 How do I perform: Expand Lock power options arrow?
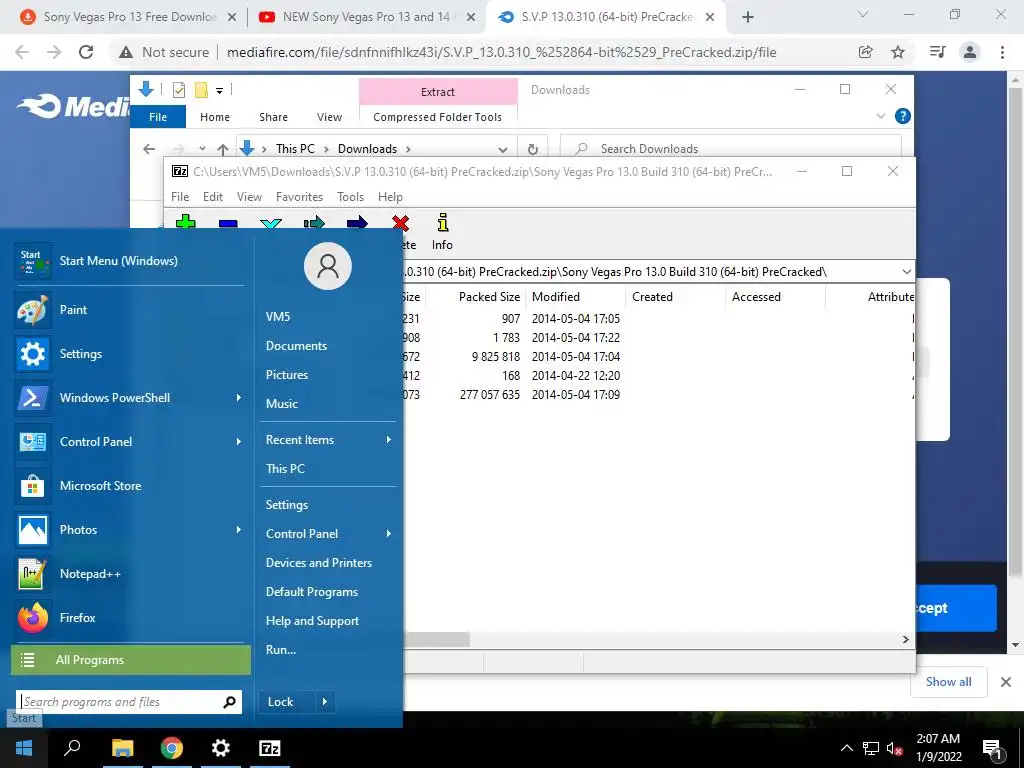(x=325, y=702)
